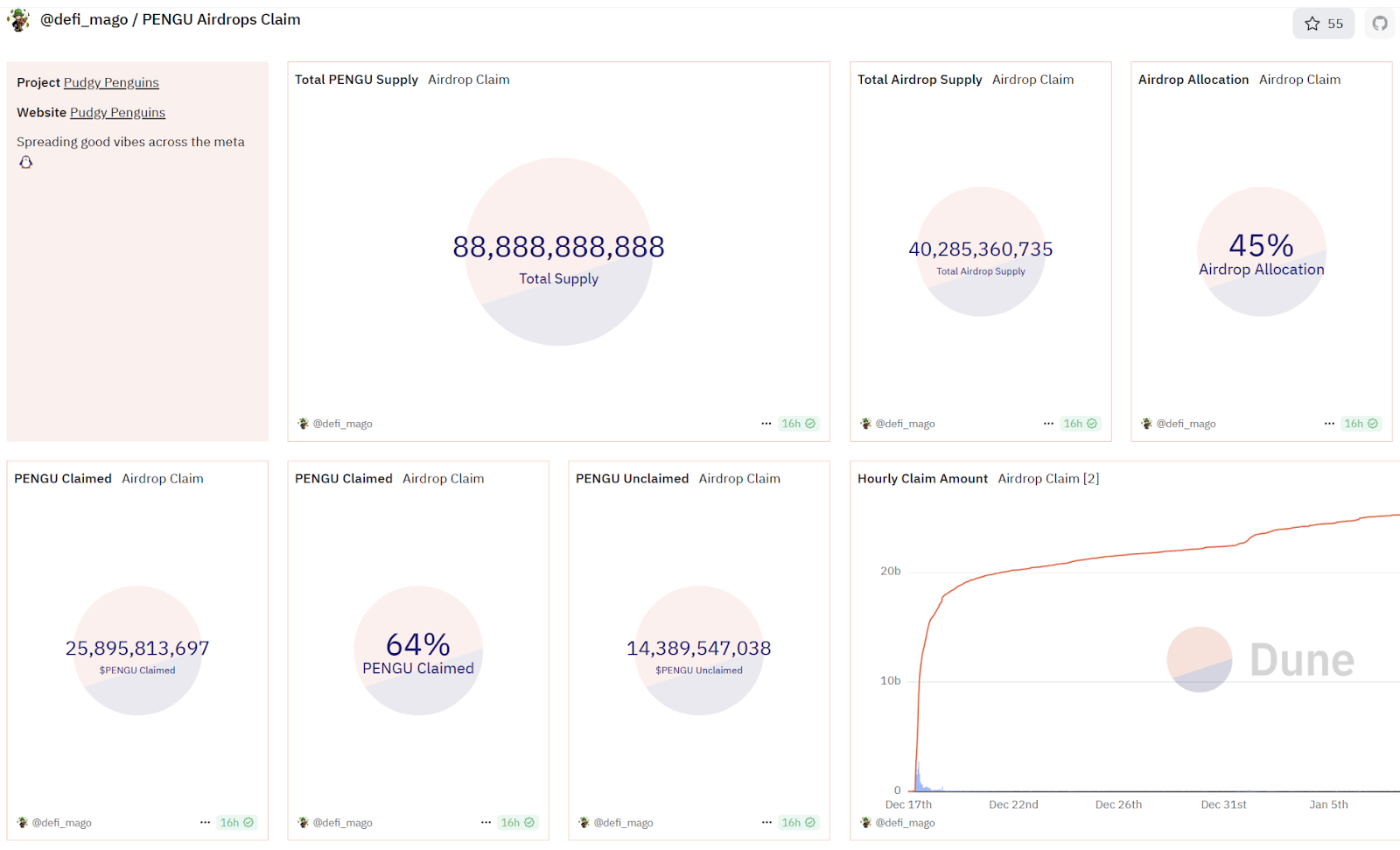Open @defi_mago author link on Hourly Claim Amount chart
This screenshot has width=1400, height=850.
(905, 823)
